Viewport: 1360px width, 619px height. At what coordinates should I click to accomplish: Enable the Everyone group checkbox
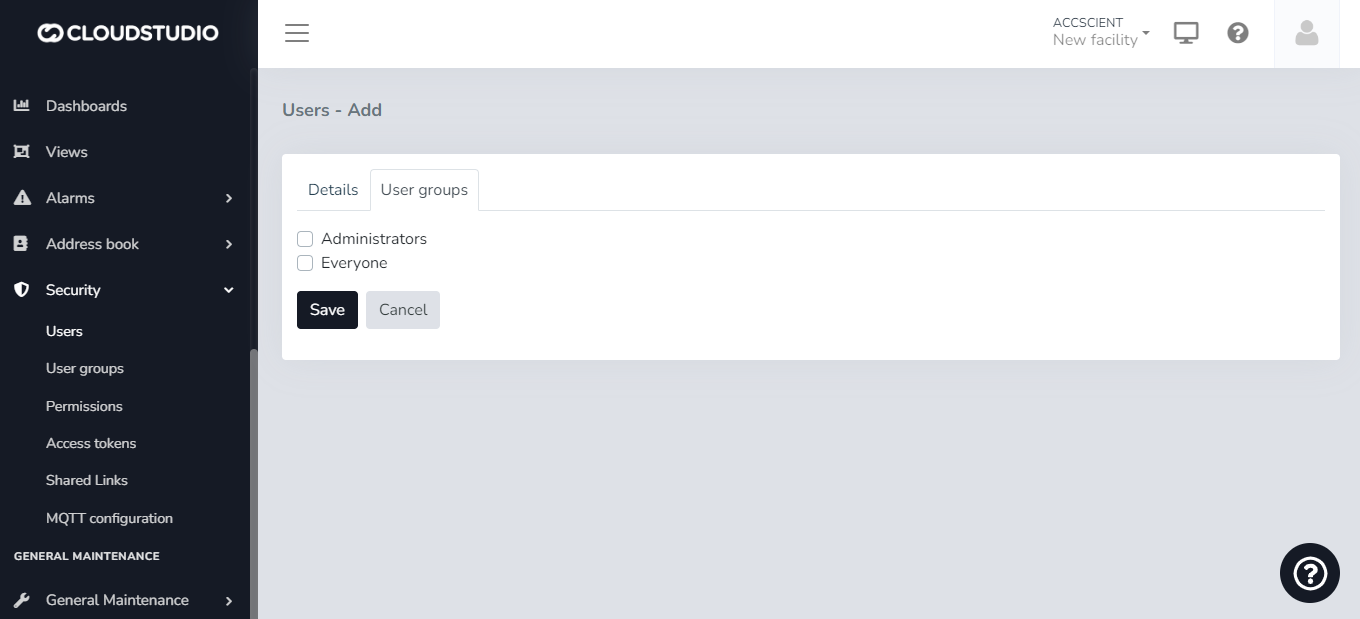[305, 263]
